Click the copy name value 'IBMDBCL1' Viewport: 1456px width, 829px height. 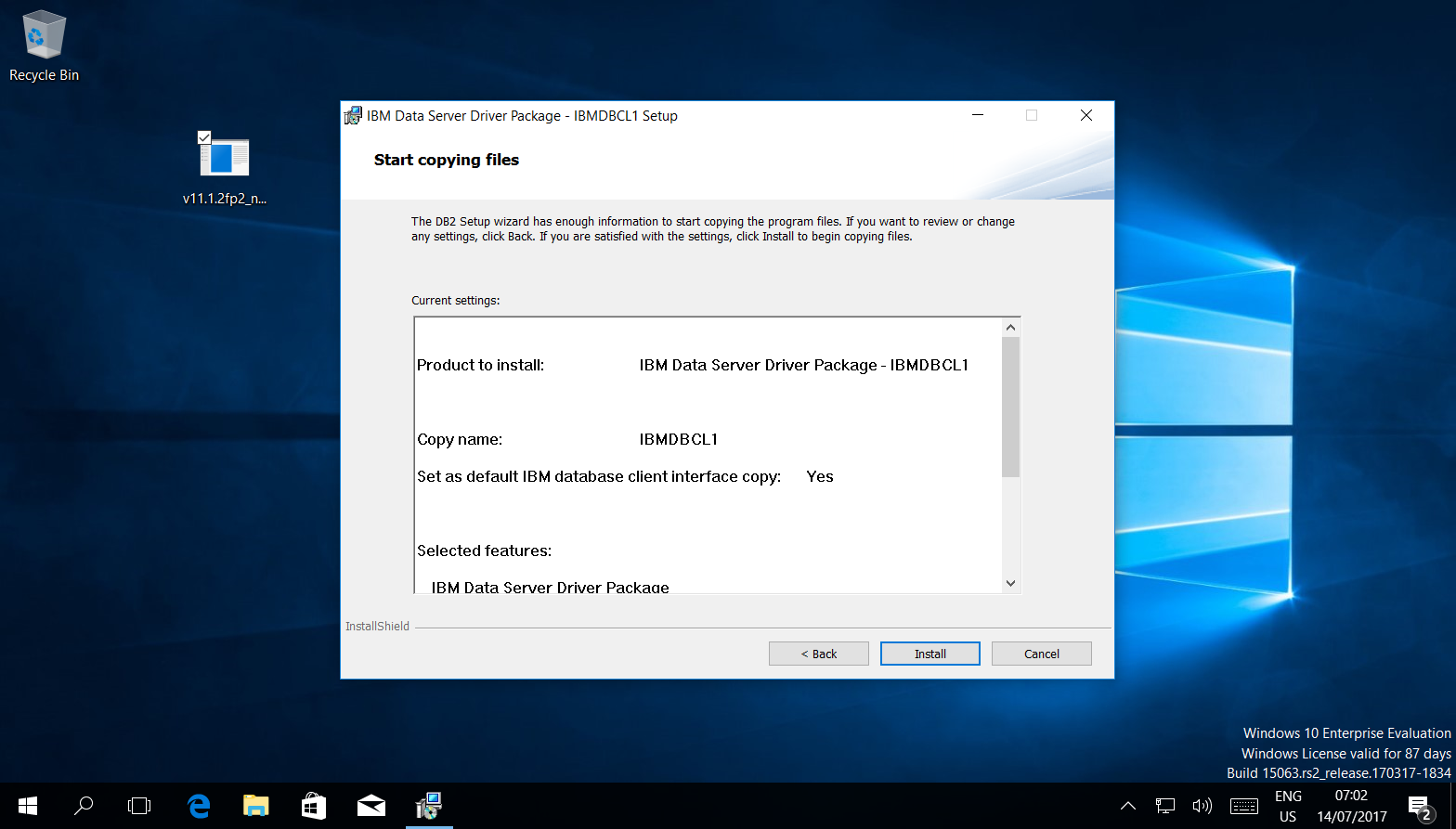pos(679,440)
